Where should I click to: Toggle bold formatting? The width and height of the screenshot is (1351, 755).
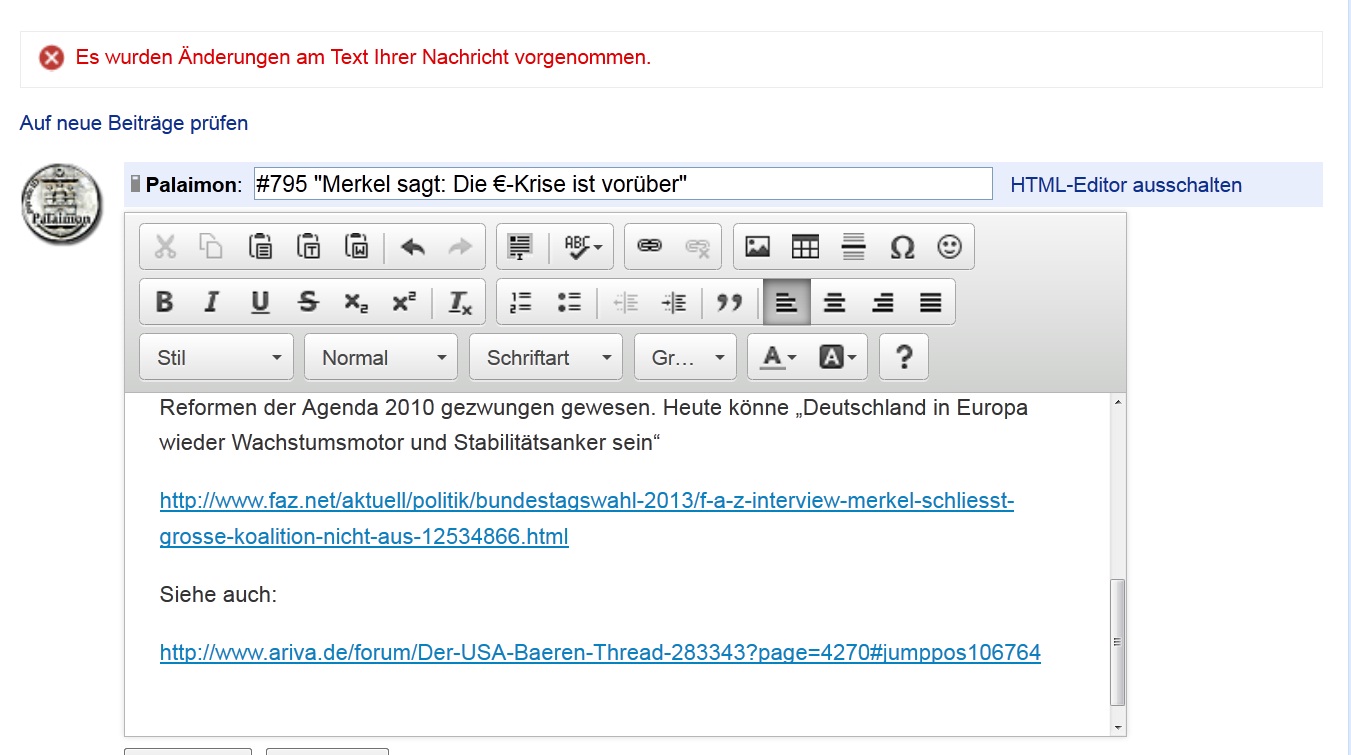tap(165, 302)
